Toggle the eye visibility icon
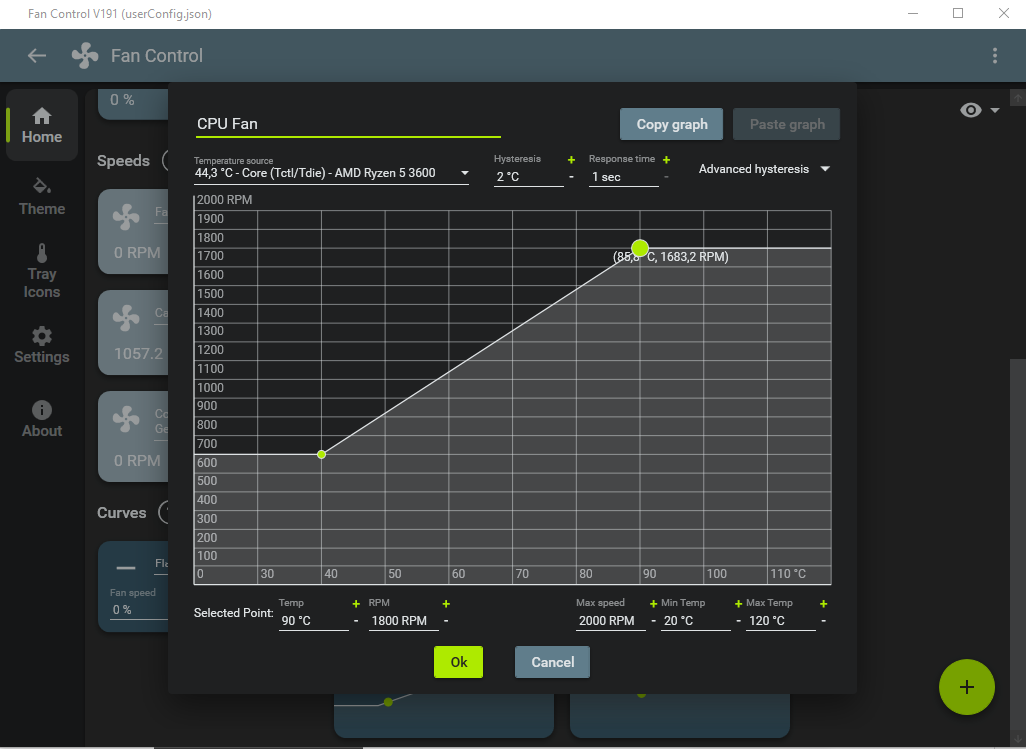Image resolution: width=1026 pixels, height=749 pixels. pyautogui.click(x=970, y=110)
